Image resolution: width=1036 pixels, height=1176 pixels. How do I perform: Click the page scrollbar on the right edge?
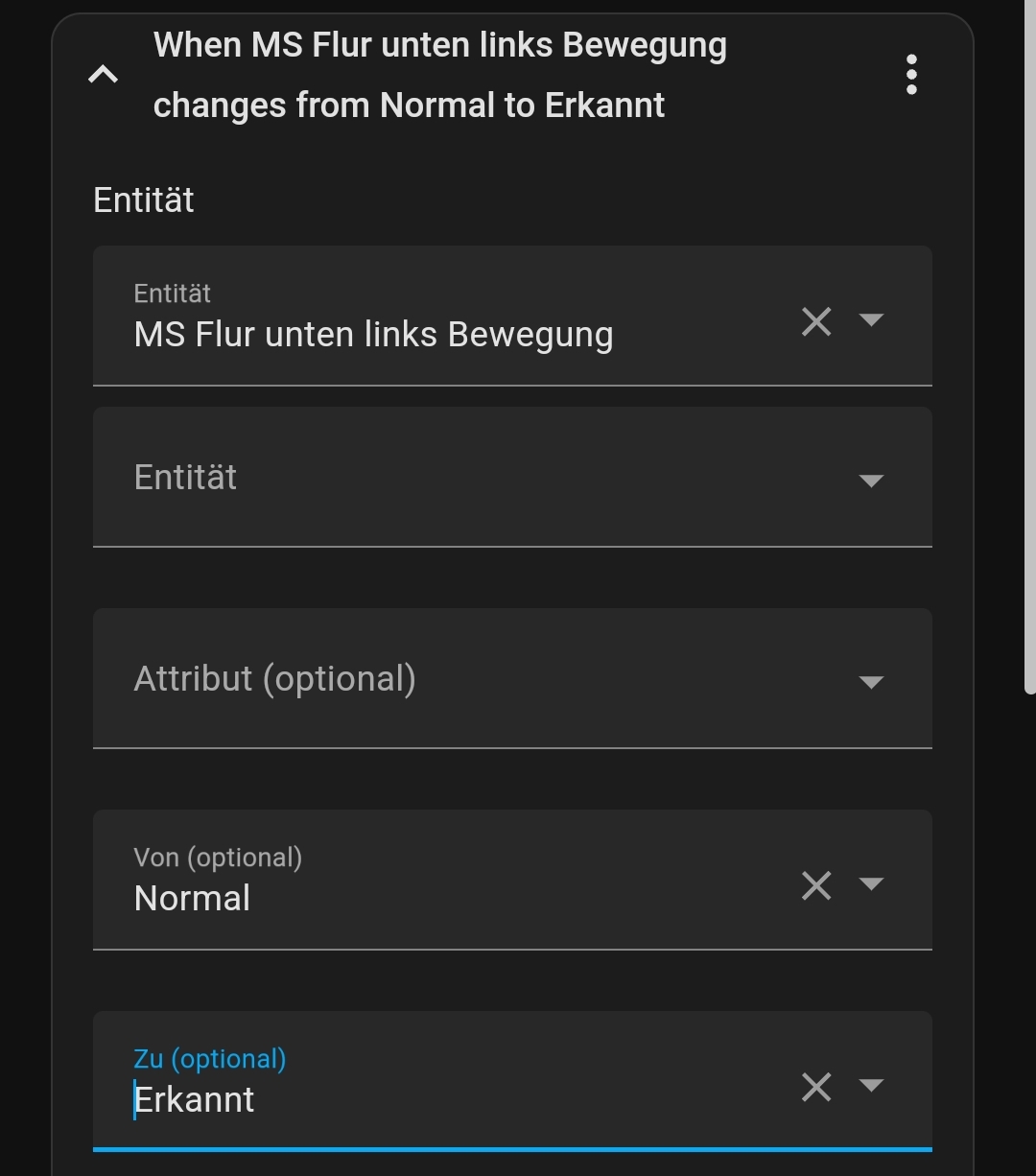tap(1029, 345)
